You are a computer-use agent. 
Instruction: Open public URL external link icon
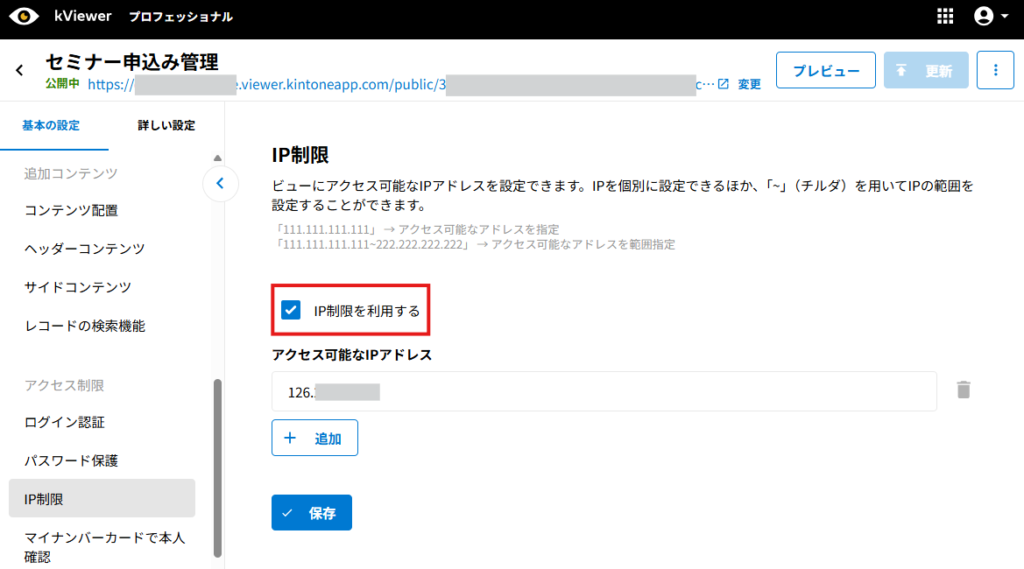pos(724,84)
